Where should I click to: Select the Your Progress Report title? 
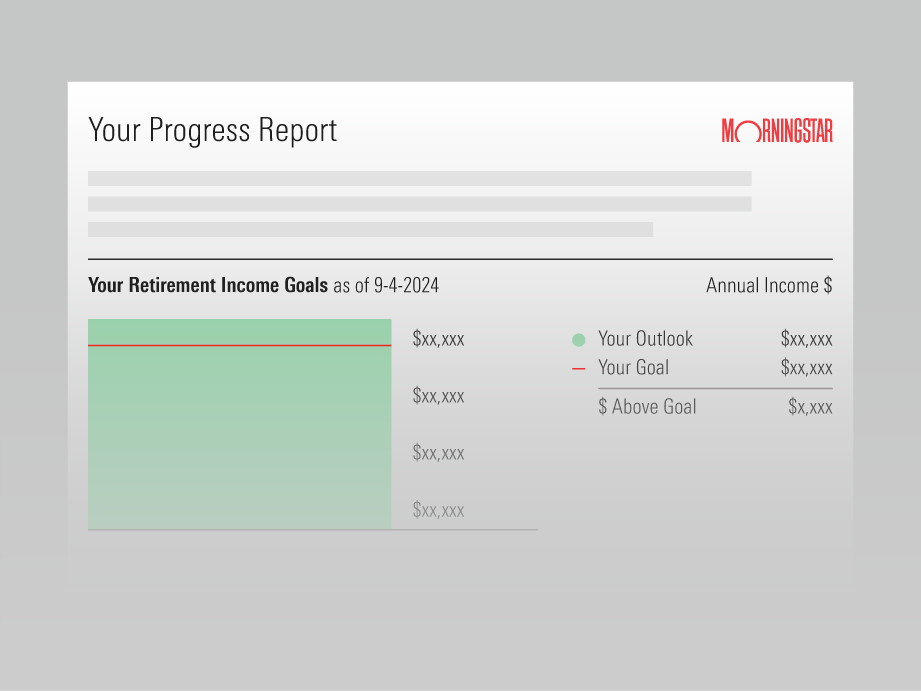[212, 131]
